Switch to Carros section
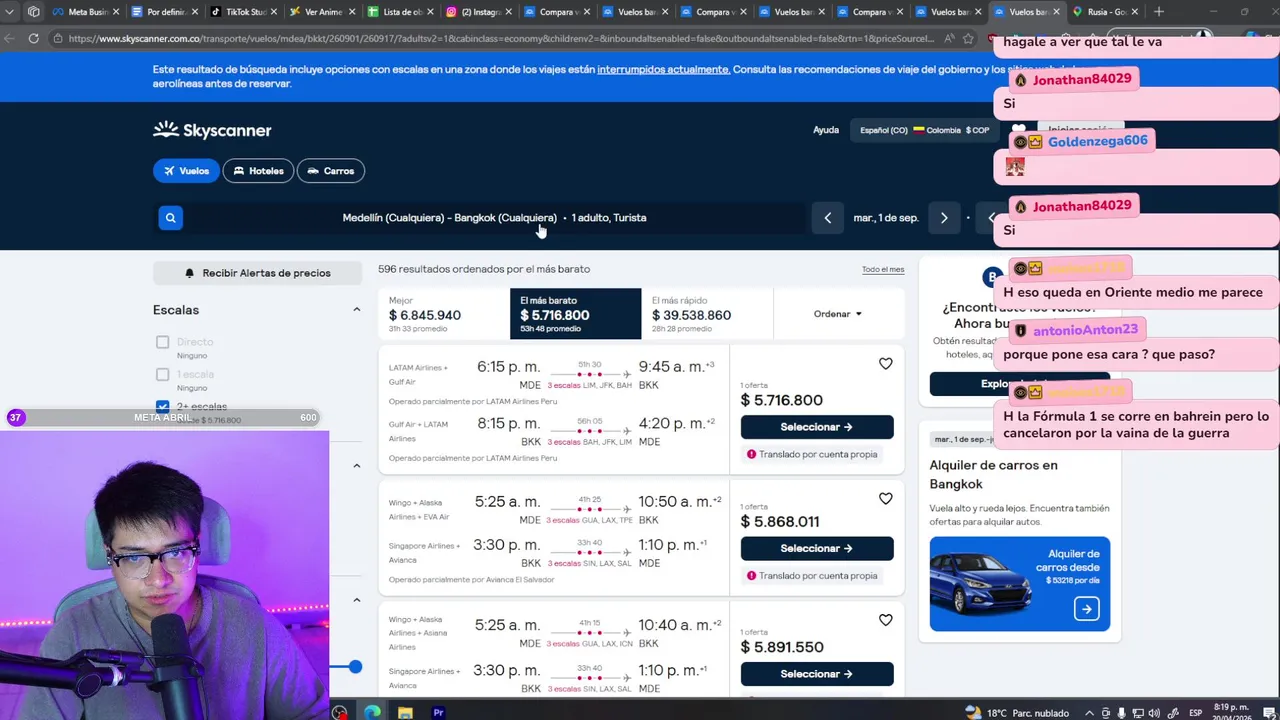The width and height of the screenshot is (1280, 720). pos(331,171)
